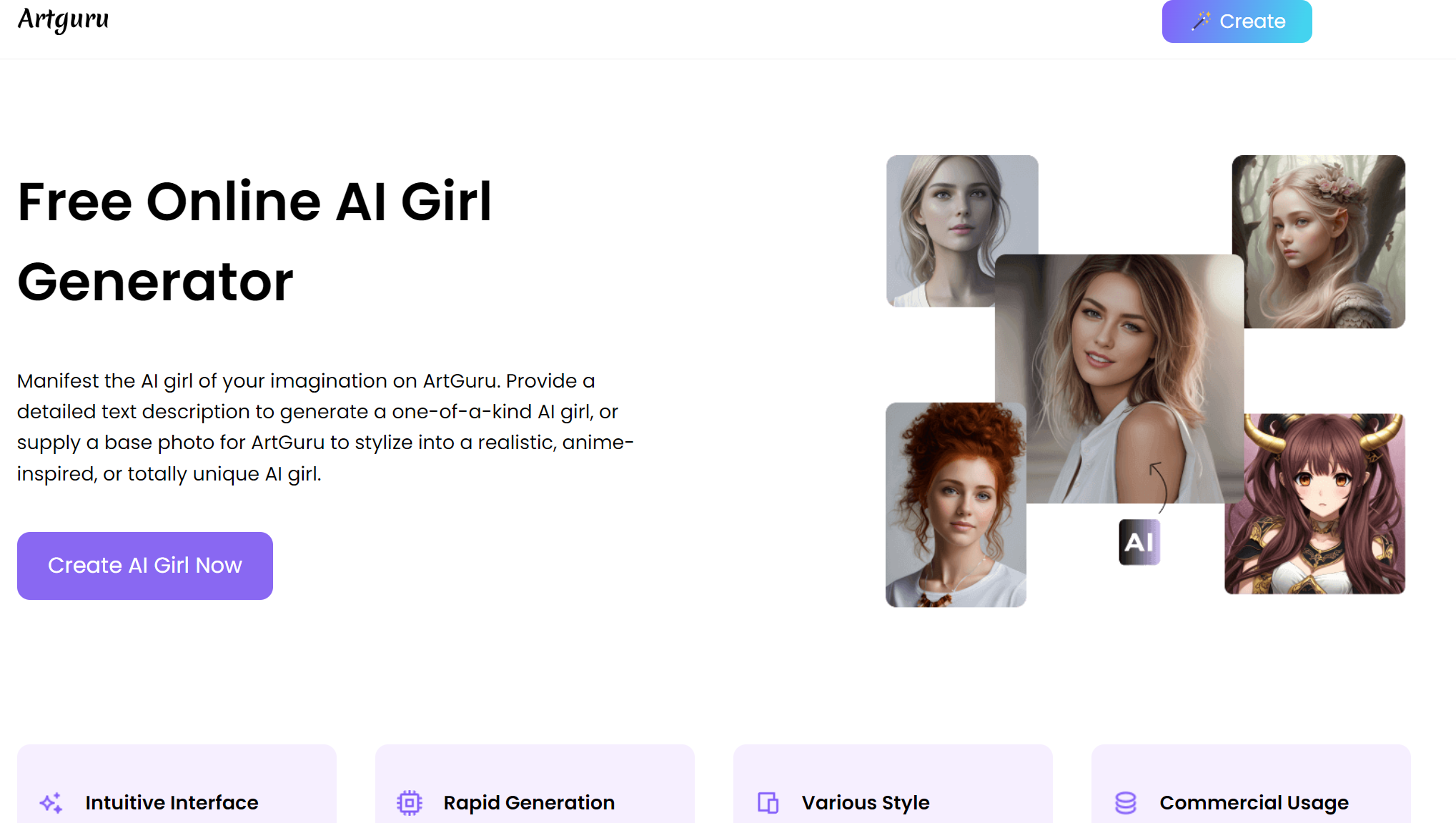Click the AI badge icon below the portraits
This screenshot has height=823, width=1456.
[1139, 542]
